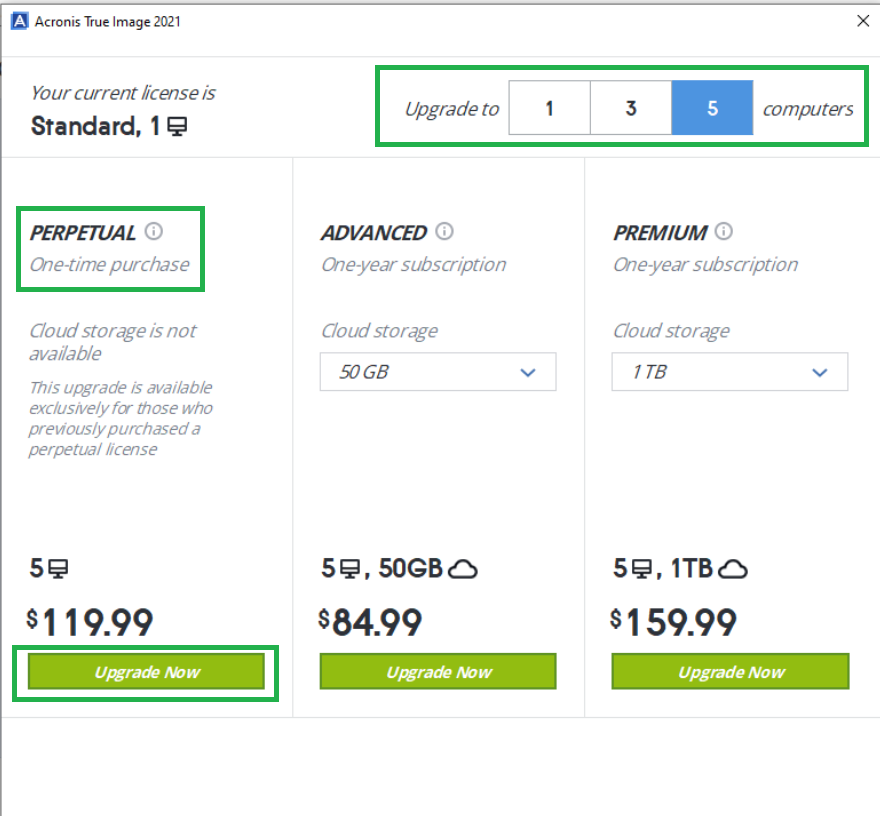Select upgrade to 3 computers
The width and height of the screenshot is (880, 816).
pyautogui.click(x=630, y=108)
